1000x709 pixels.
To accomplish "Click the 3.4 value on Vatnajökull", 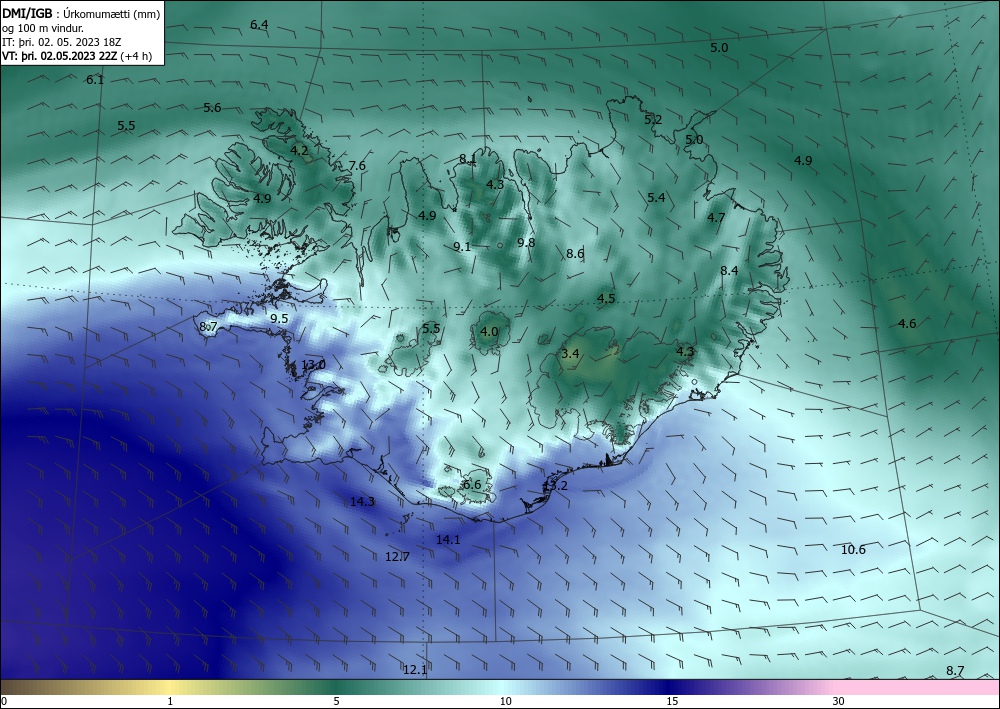I will click(x=570, y=353).
